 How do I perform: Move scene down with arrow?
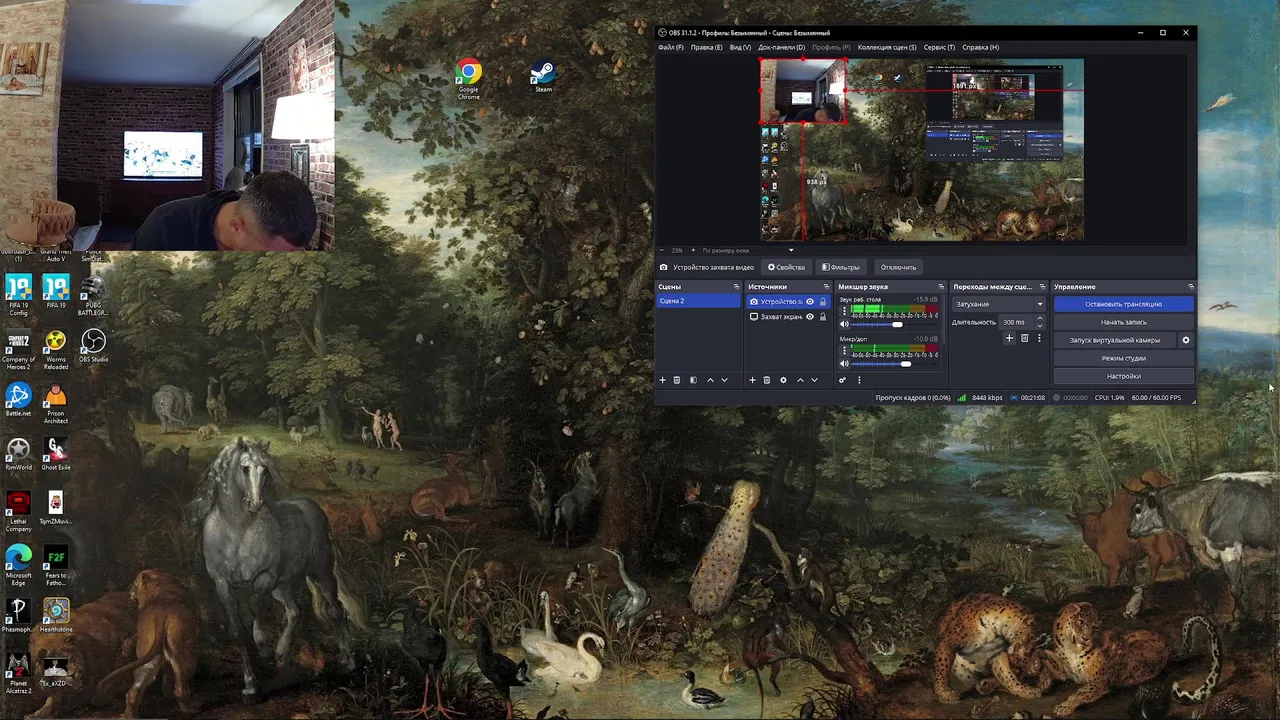[724, 380]
